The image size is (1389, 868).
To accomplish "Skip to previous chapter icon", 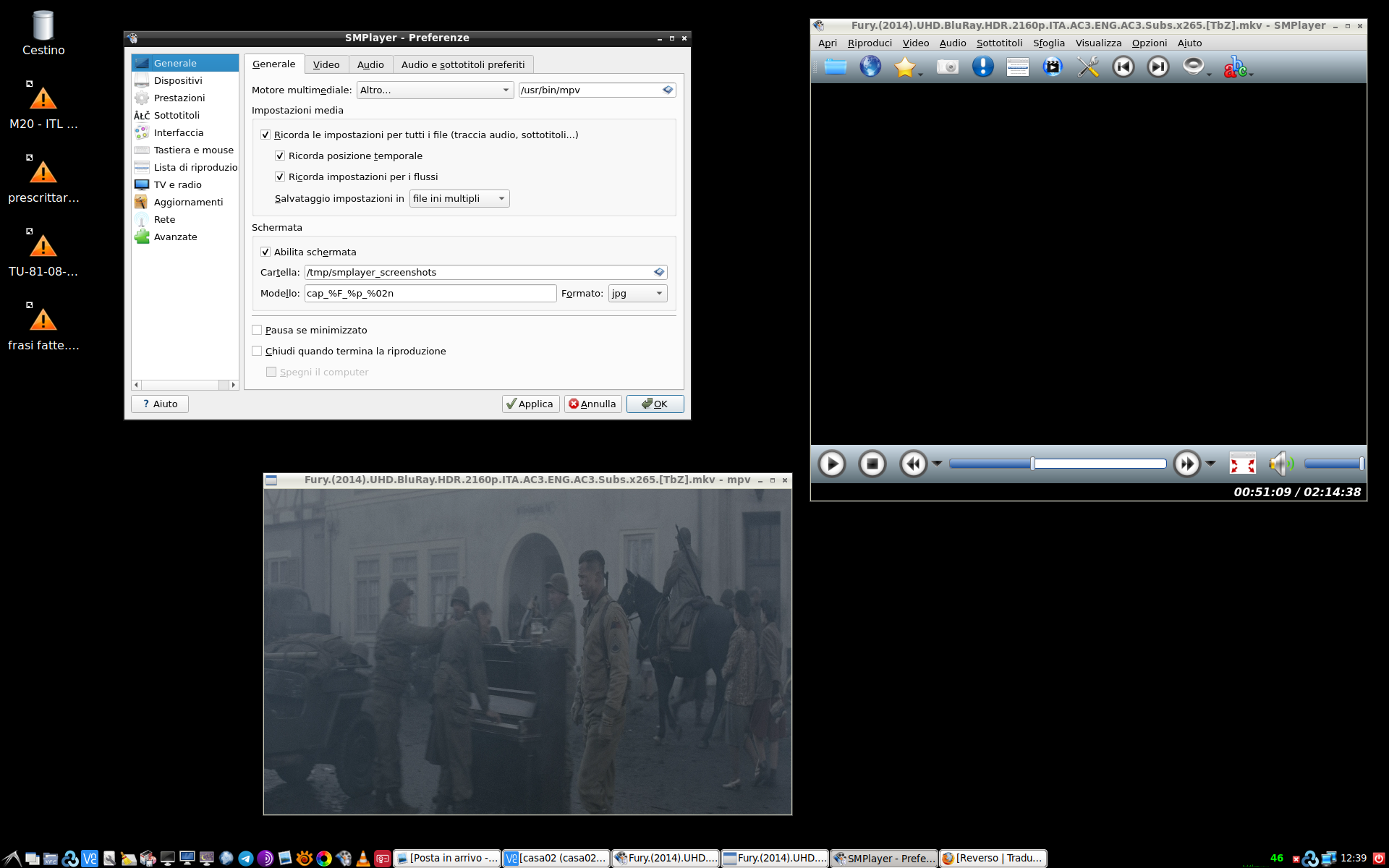I will pyautogui.click(x=1122, y=67).
